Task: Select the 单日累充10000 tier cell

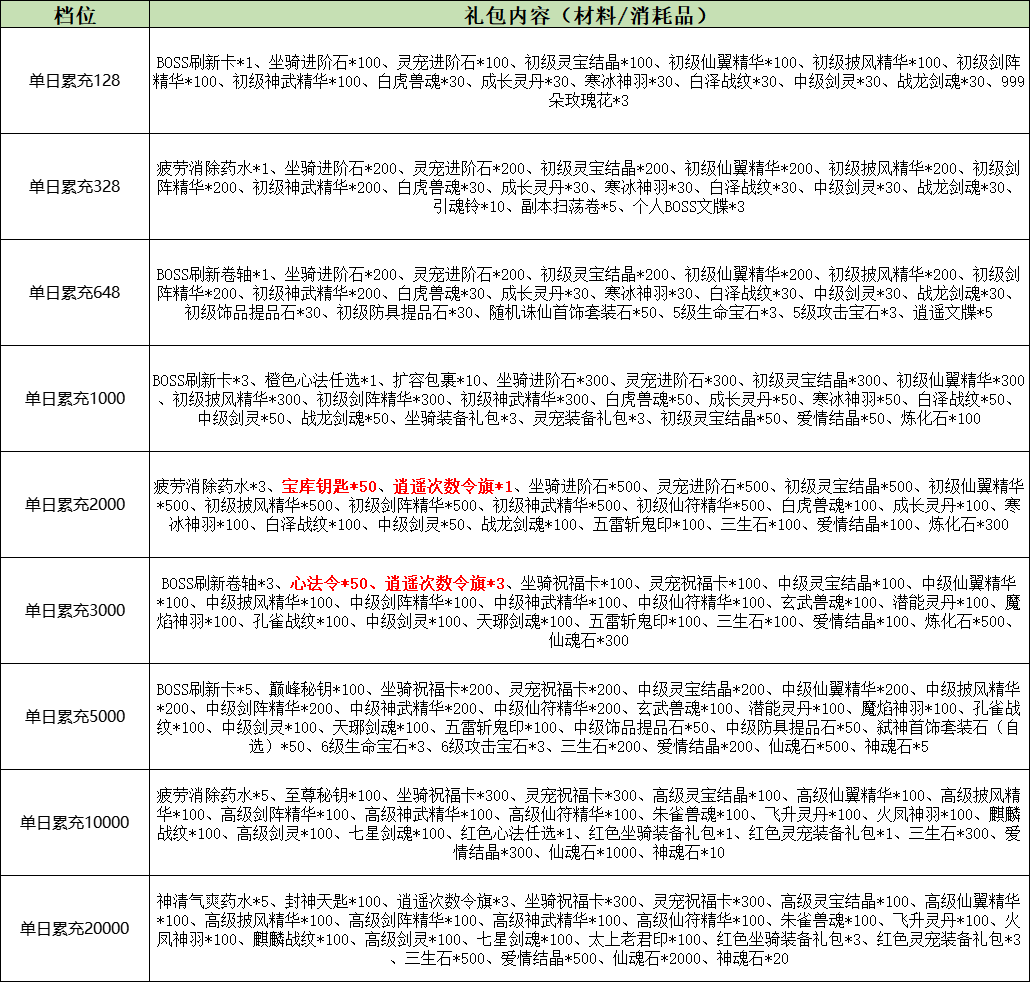Action: coord(75,822)
